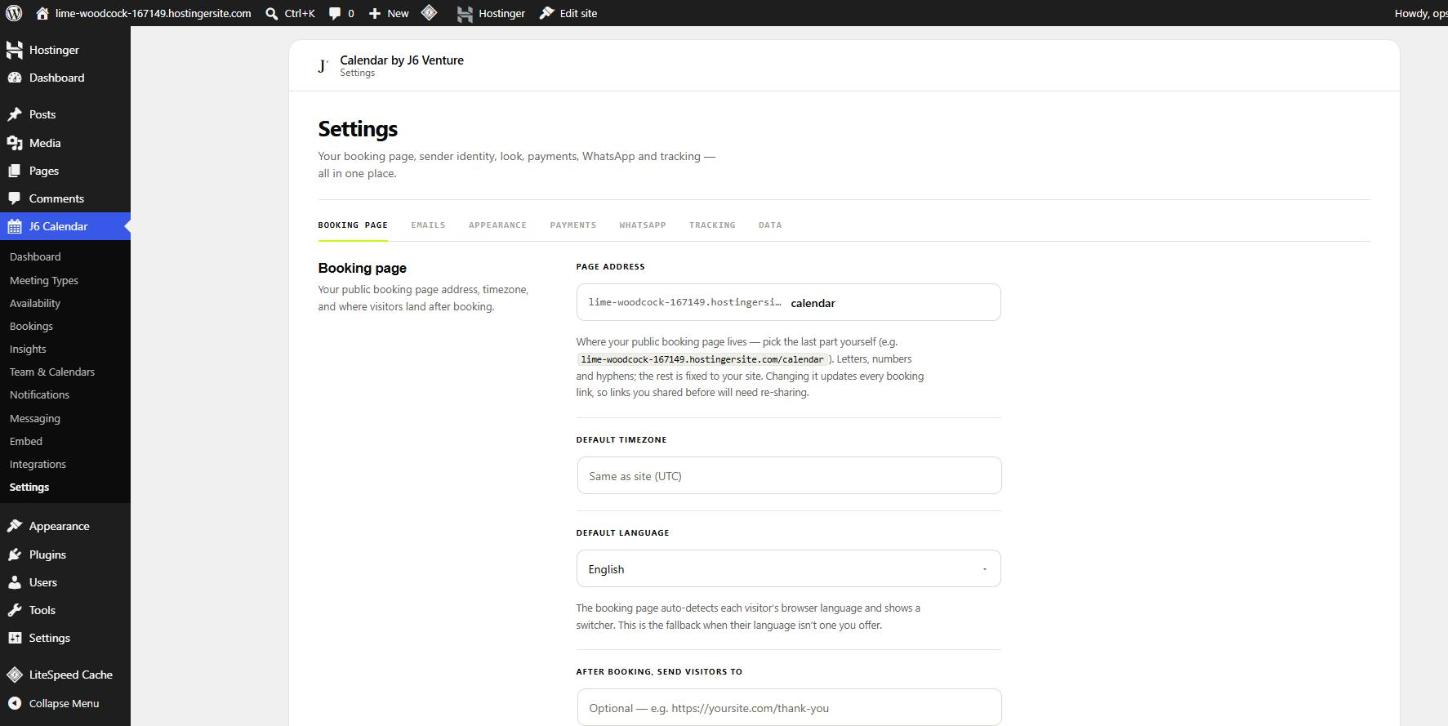Viewport: 1448px width, 726px height.
Task: Open the Appearance sidebar menu
Action: (65, 527)
